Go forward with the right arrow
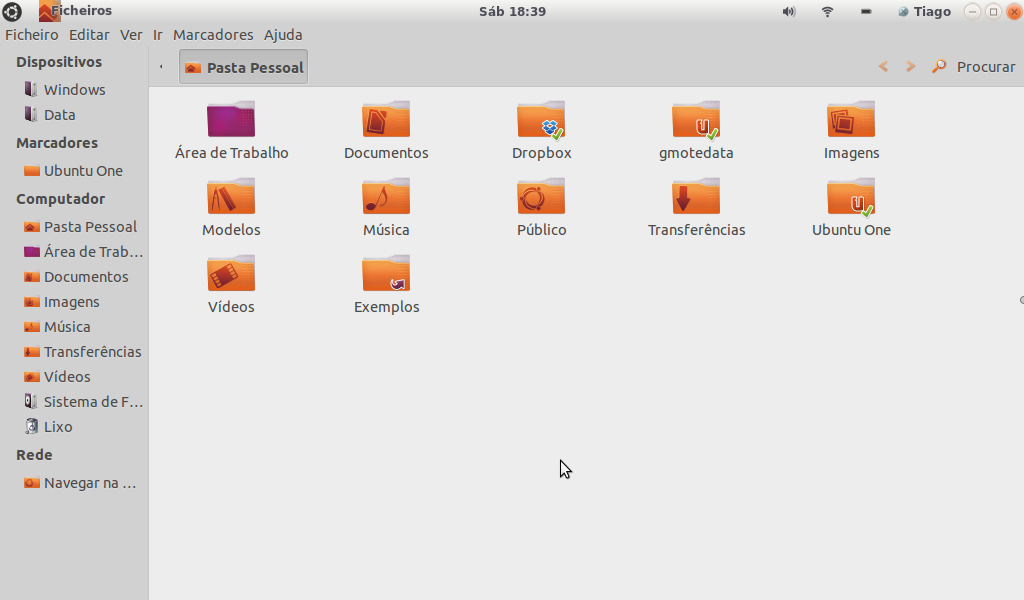 (x=910, y=67)
